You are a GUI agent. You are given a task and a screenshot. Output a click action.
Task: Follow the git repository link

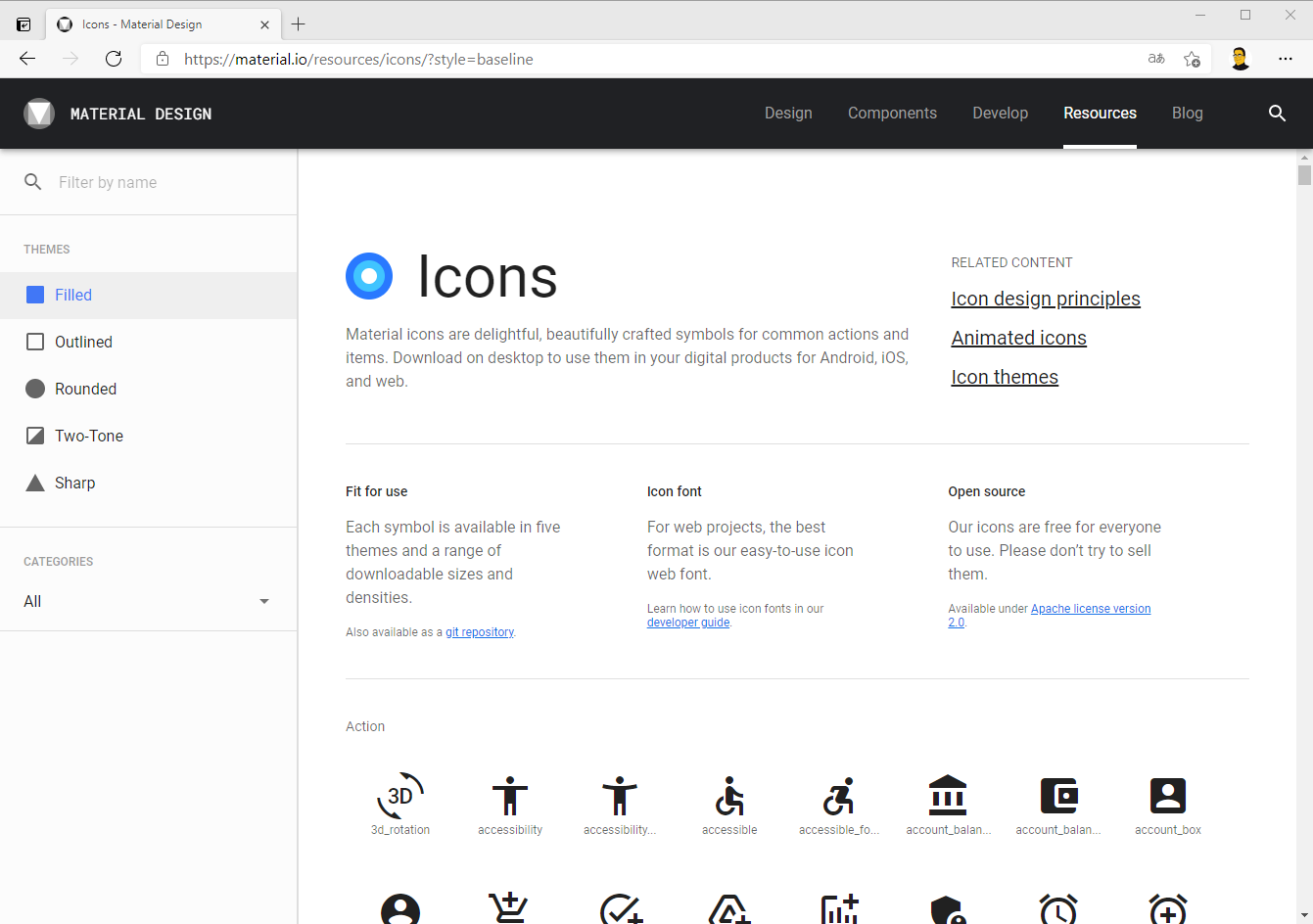[x=479, y=632]
